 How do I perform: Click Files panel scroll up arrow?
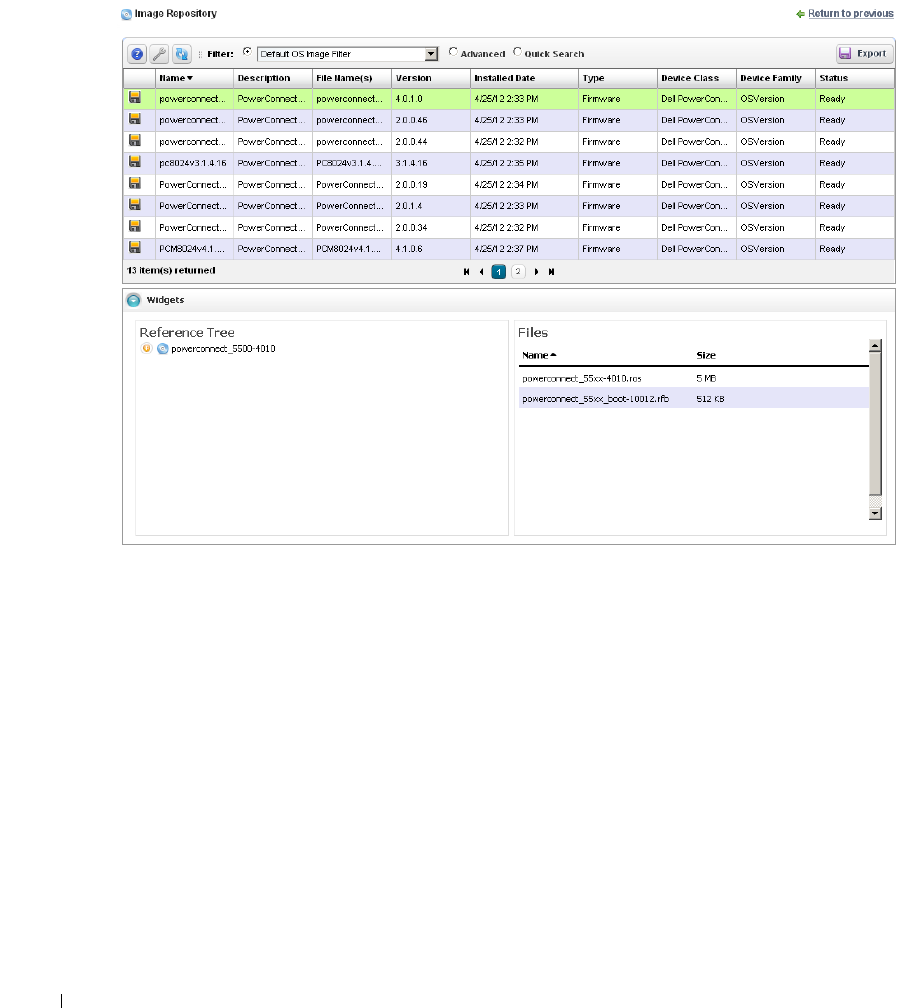[x=875, y=346]
